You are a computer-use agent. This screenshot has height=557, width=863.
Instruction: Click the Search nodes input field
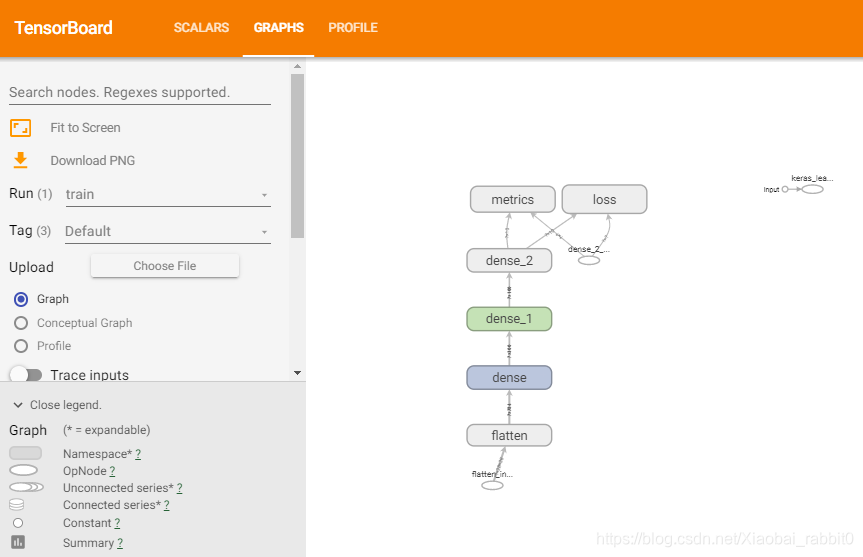click(x=140, y=92)
